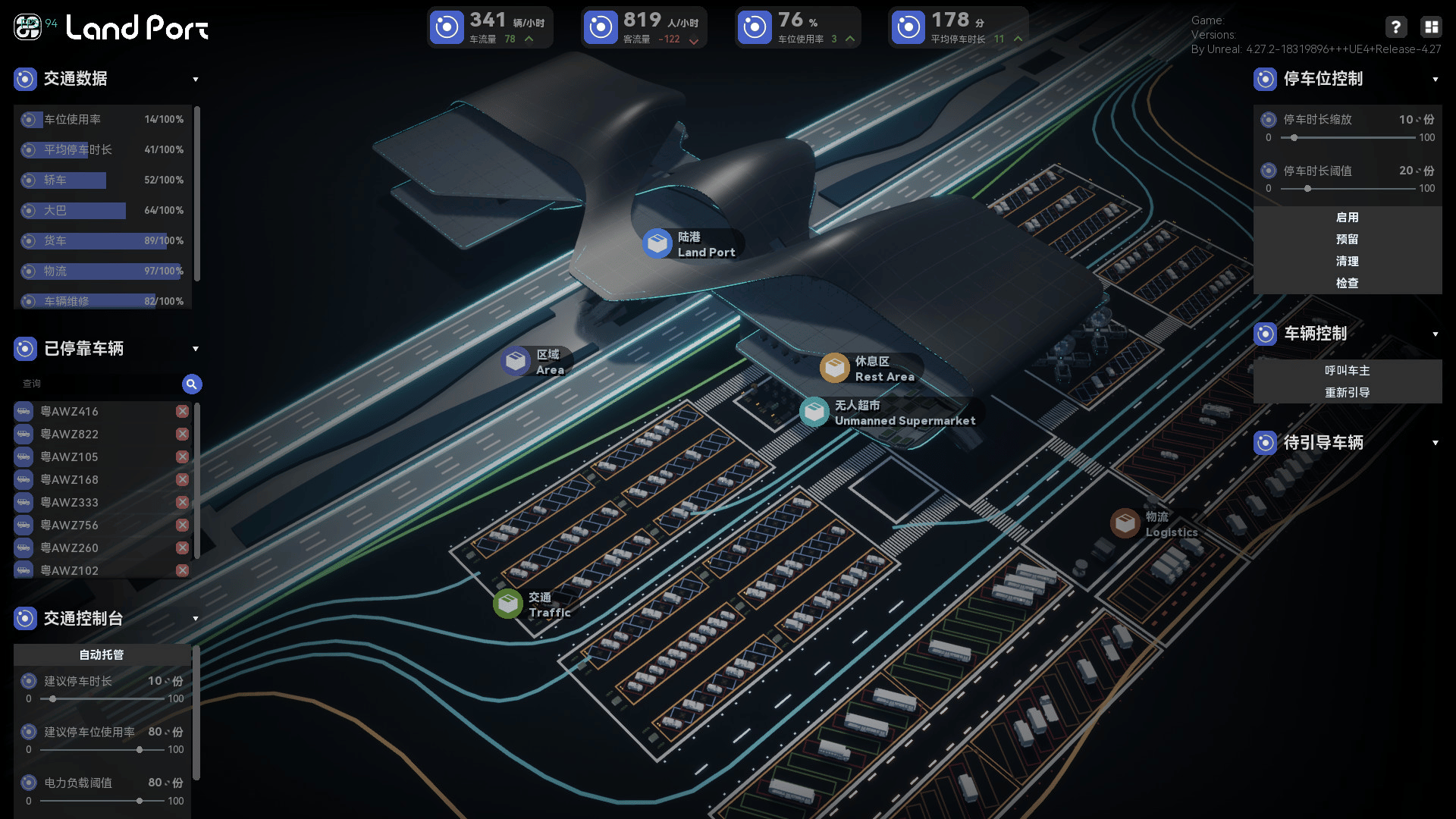Click the Area marker icon
Screen dimensions: 1456x819
516,361
